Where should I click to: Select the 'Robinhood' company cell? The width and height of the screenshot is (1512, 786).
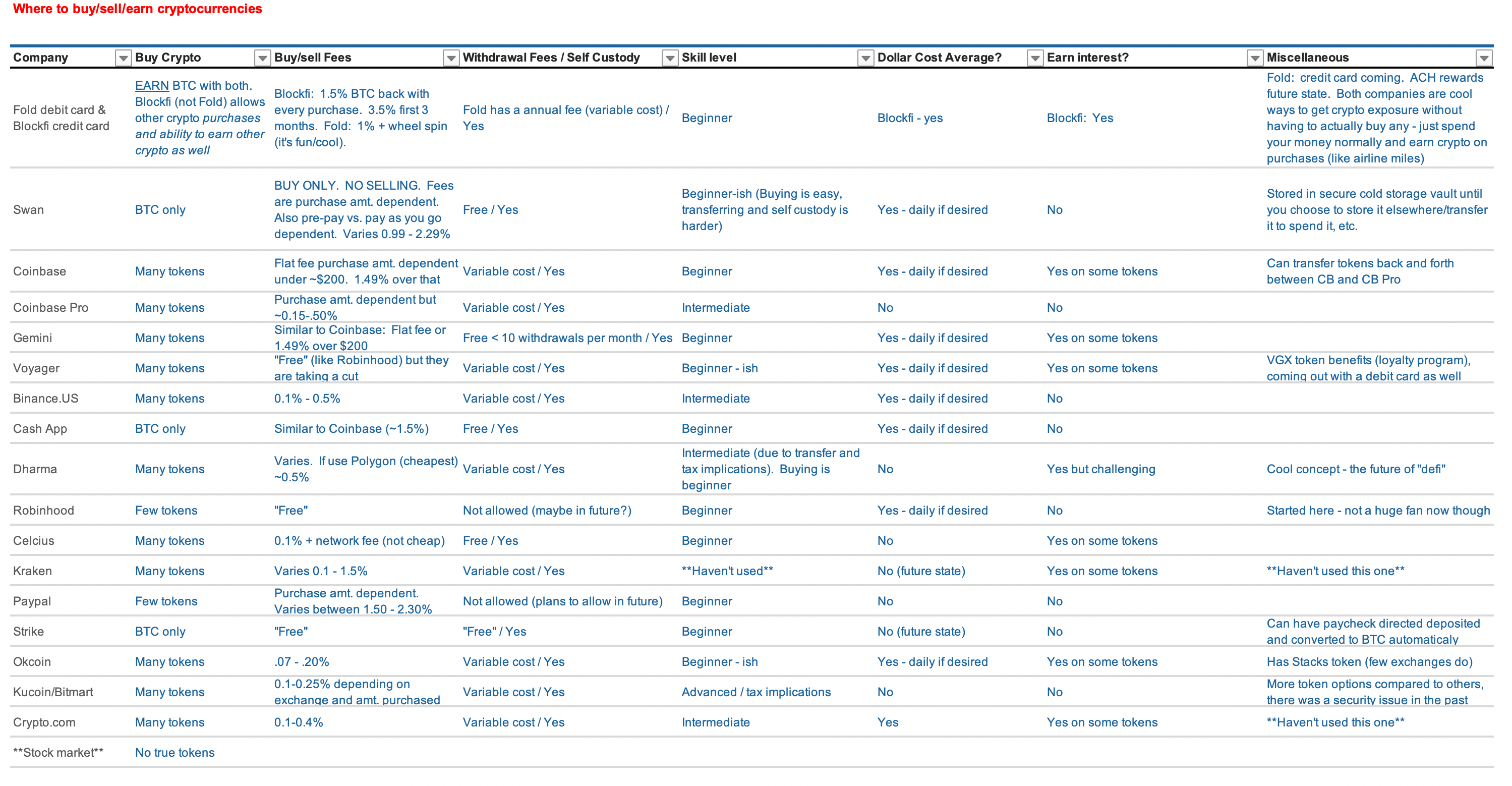pyautogui.click(x=43, y=511)
